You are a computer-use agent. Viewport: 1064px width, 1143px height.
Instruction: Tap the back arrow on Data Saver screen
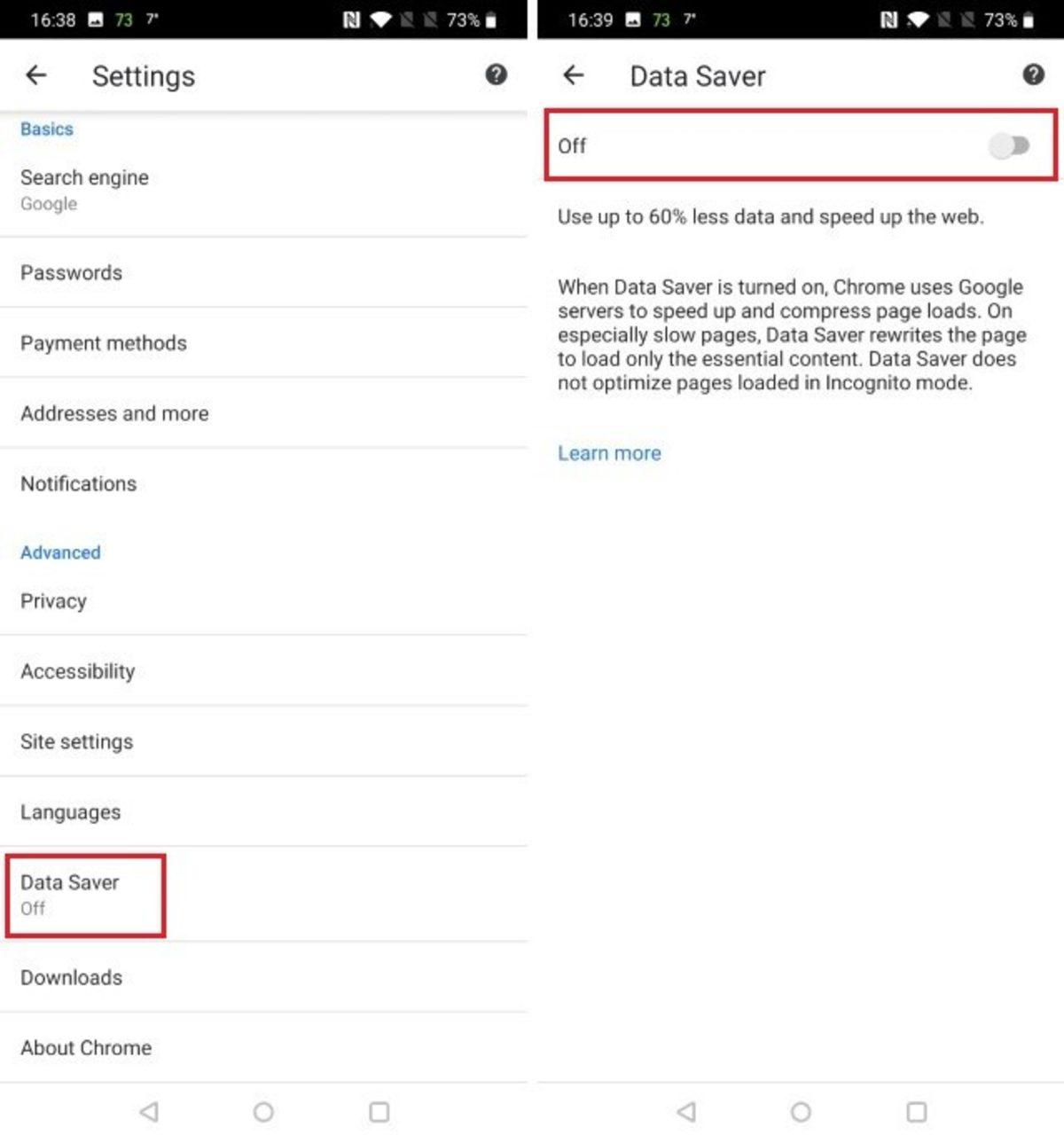point(575,75)
